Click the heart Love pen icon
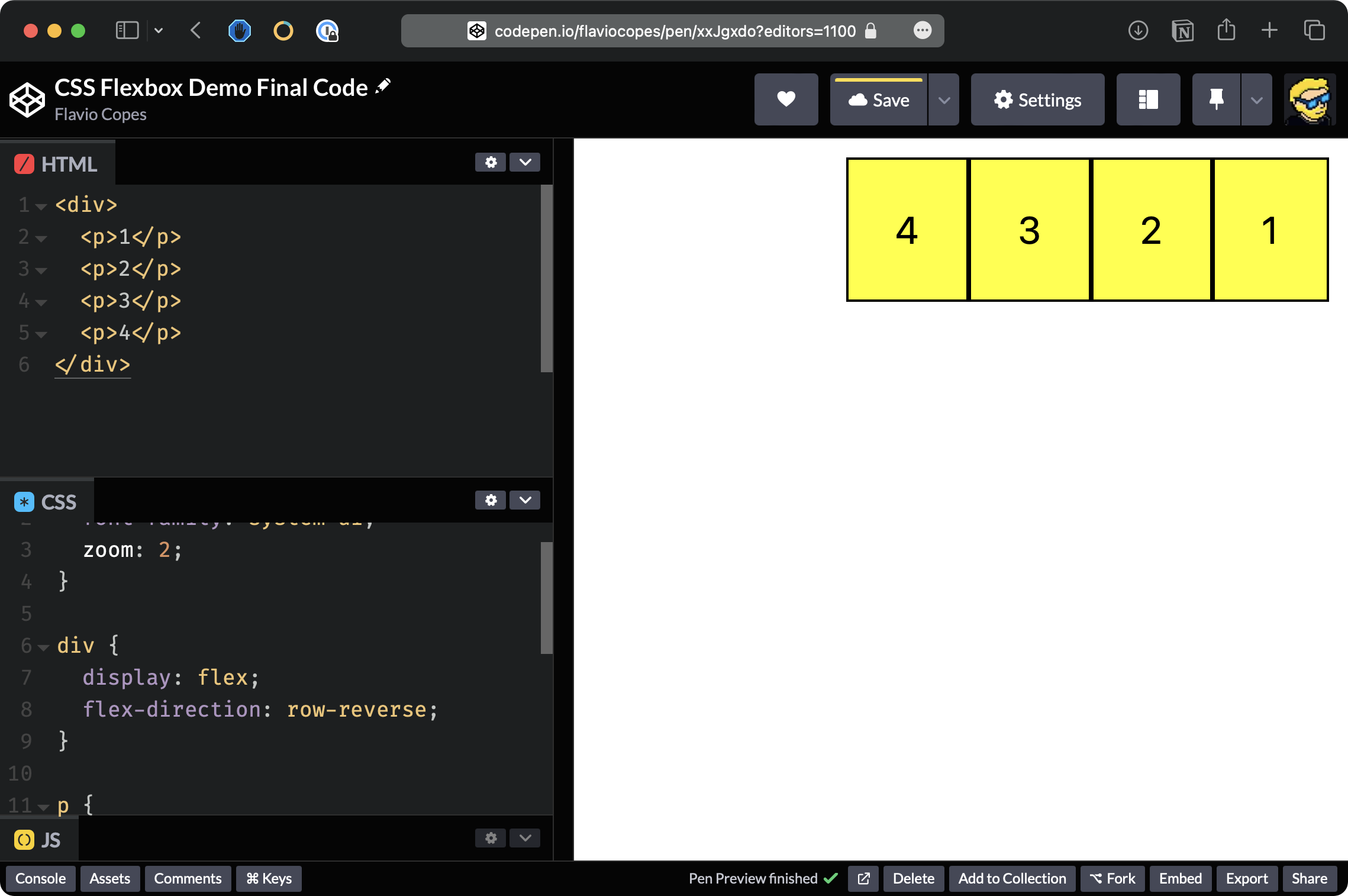The width and height of the screenshot is (1348, 896). point(786,99)
